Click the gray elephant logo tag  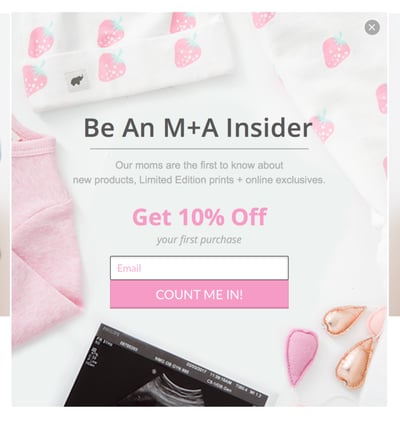click(x=77, y=80)
